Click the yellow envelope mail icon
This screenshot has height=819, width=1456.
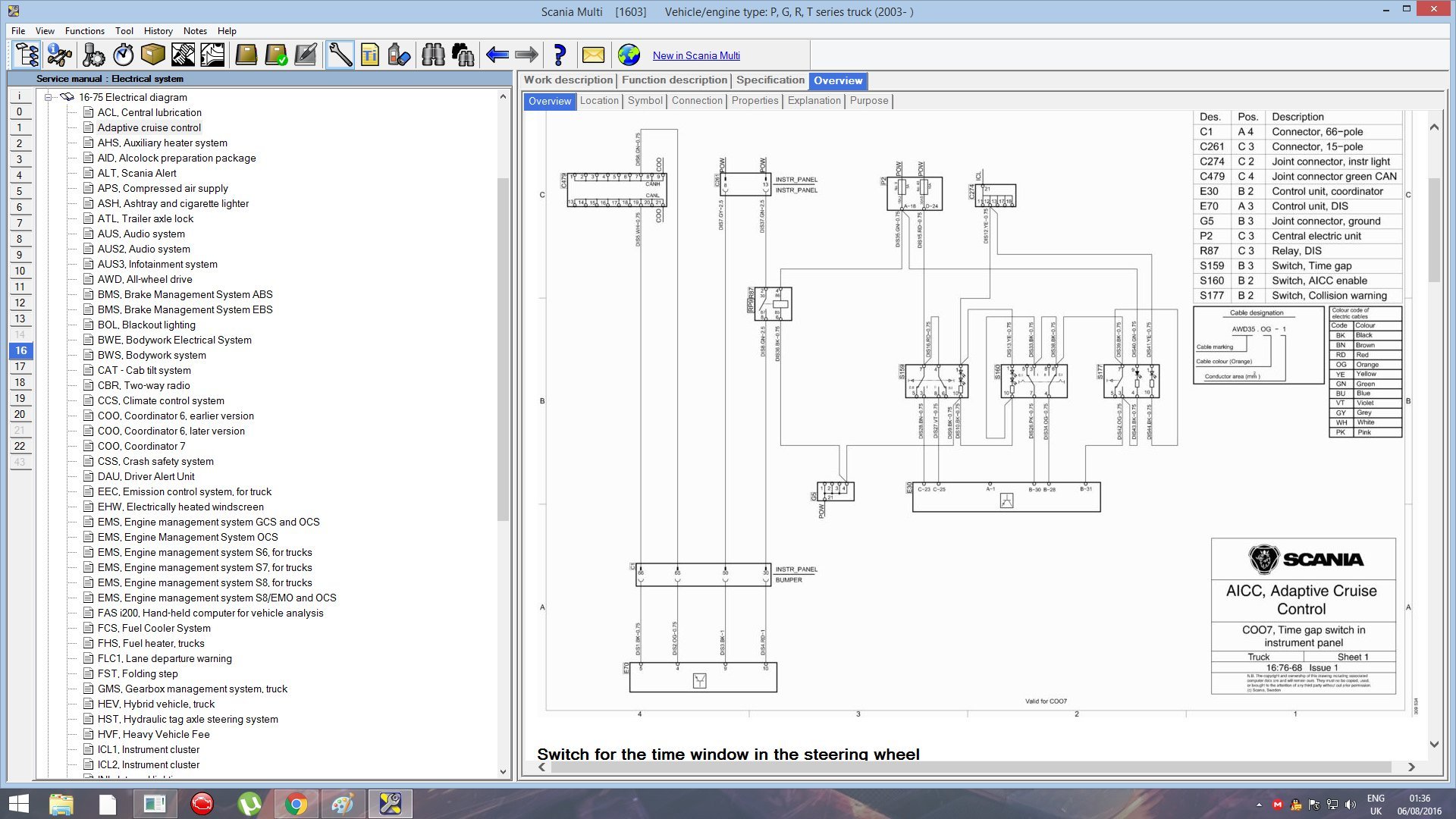[593, 55]
